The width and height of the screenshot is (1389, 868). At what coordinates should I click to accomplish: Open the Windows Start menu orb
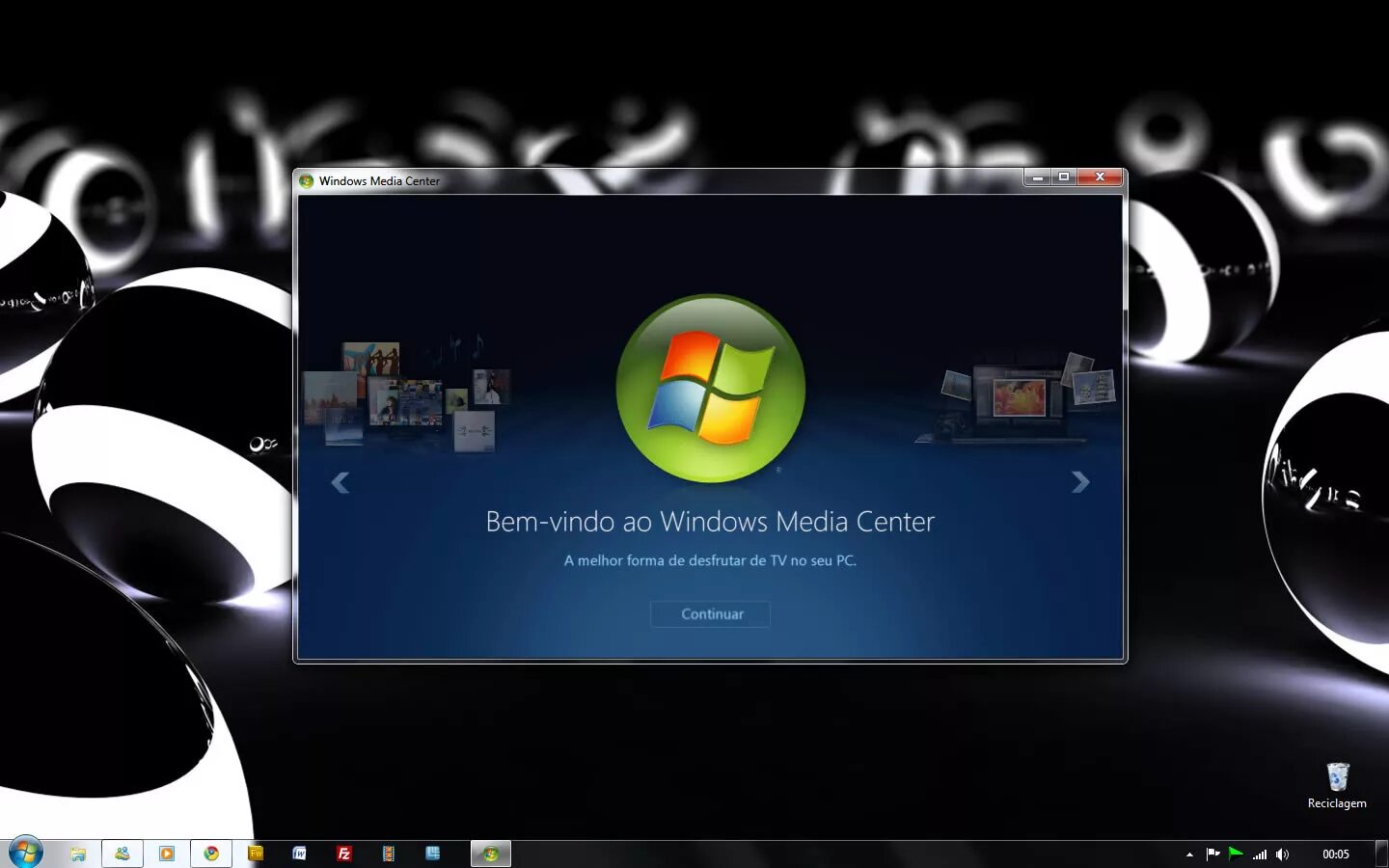[x=25, y=854]
